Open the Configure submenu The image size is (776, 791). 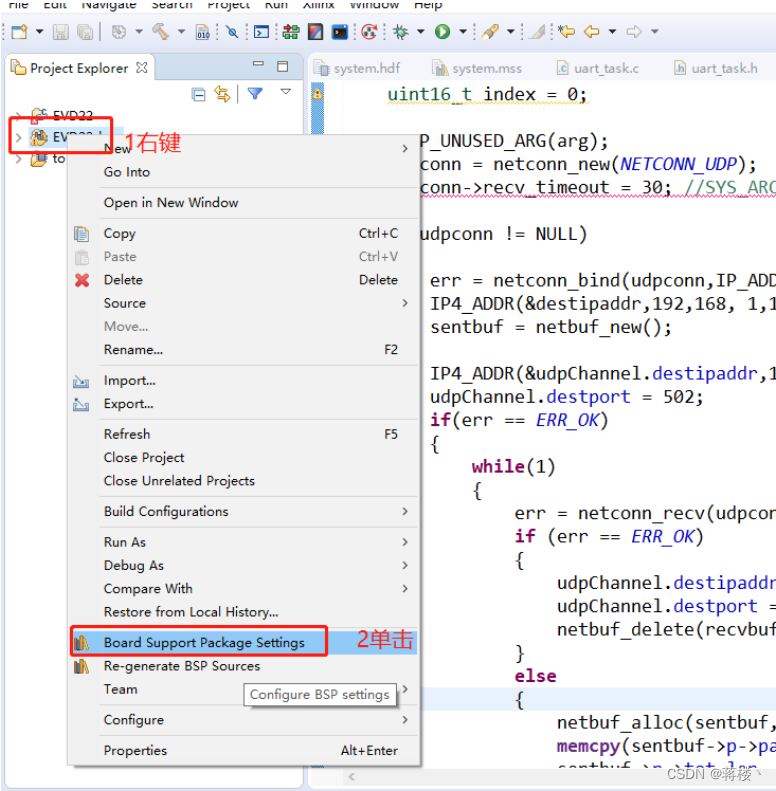tap(244, 720)
